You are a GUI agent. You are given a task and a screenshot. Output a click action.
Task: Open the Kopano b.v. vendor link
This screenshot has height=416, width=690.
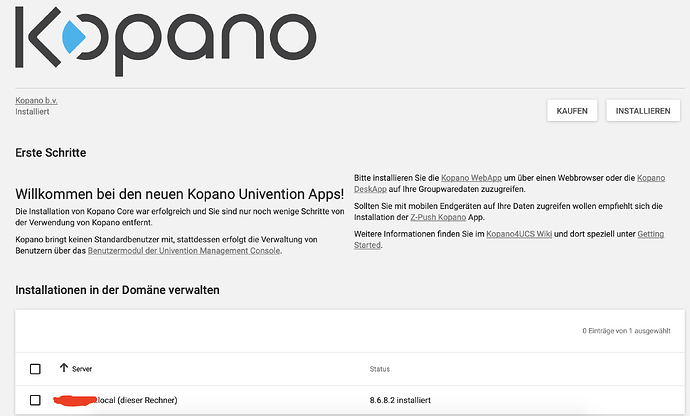pyautogui.click(x=37, y=100)
